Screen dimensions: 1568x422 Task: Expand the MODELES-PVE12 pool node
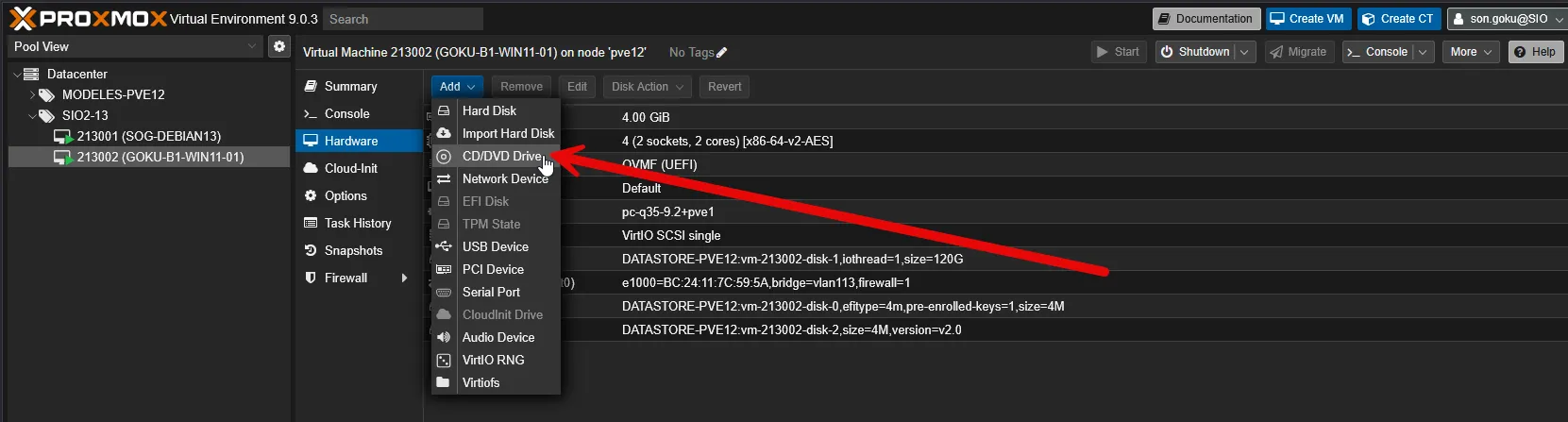(32, 95)
